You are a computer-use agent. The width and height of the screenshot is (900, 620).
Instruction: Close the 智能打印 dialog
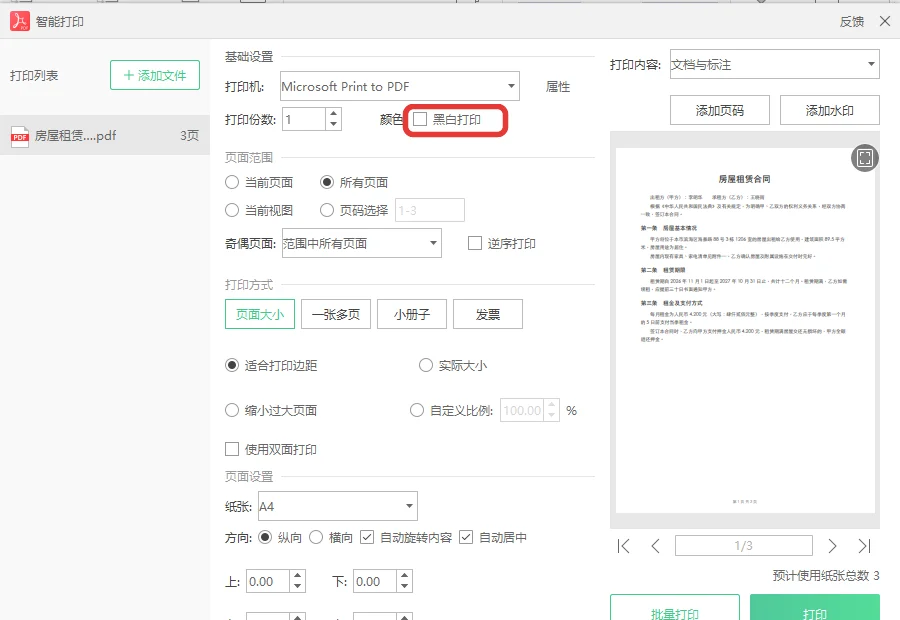click(x=885, y=21)
